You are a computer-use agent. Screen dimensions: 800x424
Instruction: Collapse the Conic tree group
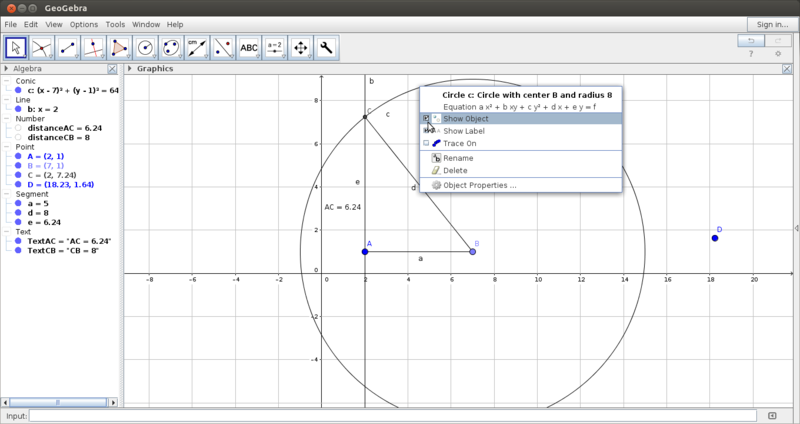click(x=7, y=81)
